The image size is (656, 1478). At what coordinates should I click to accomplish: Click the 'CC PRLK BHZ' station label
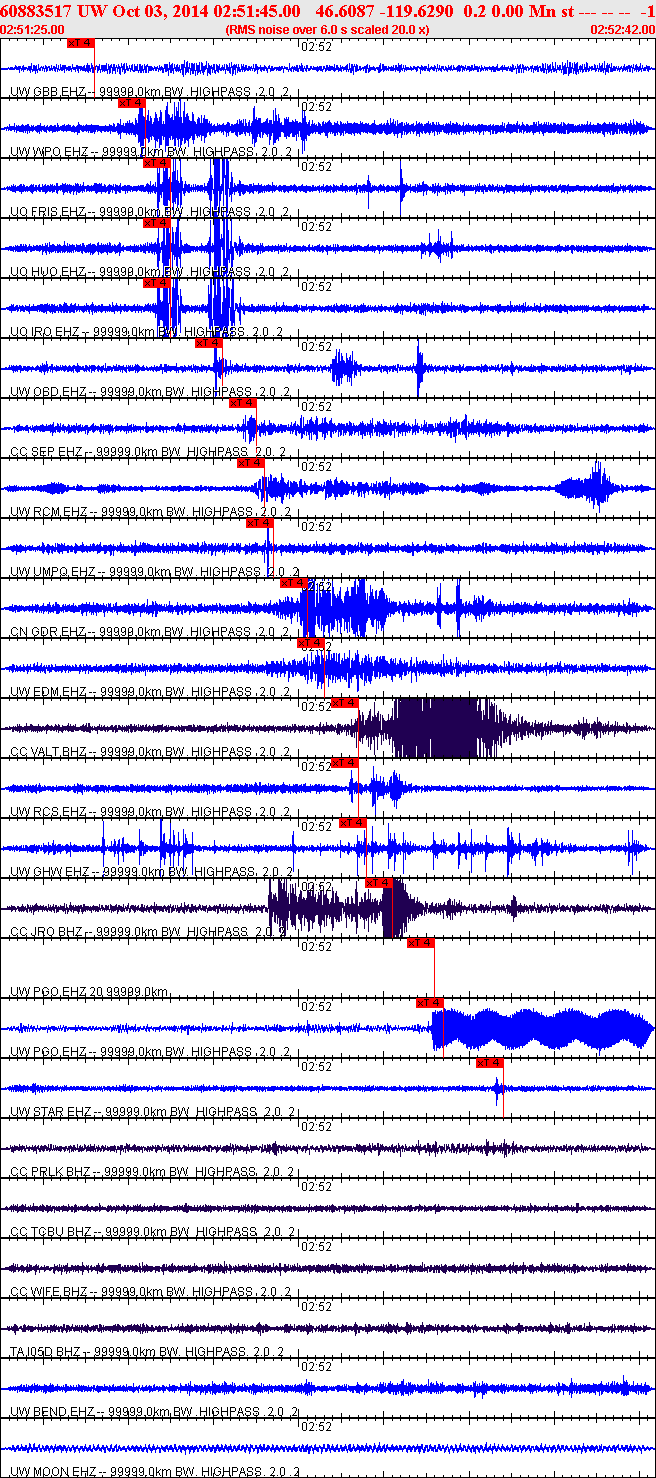[51, 1172]
